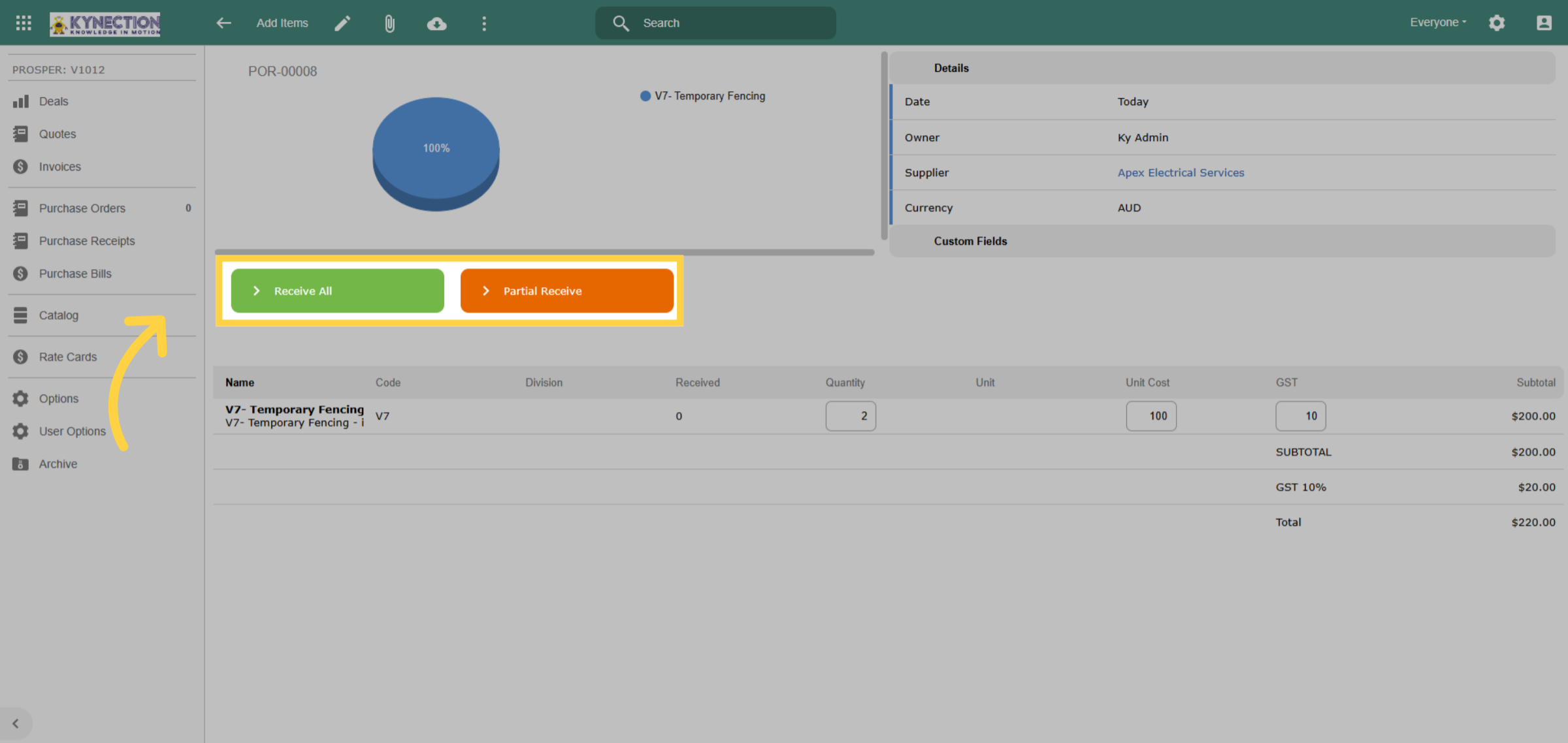1568x743 pixels.
Task: Click the orange Partial Receive button
Action: pyautogui.click(x=566, y=291)
